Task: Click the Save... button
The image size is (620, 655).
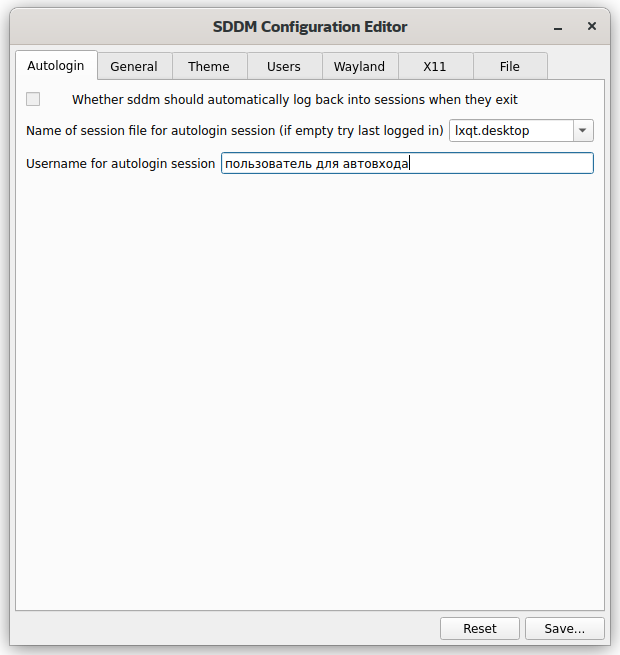Action: [x=564, y=628]
